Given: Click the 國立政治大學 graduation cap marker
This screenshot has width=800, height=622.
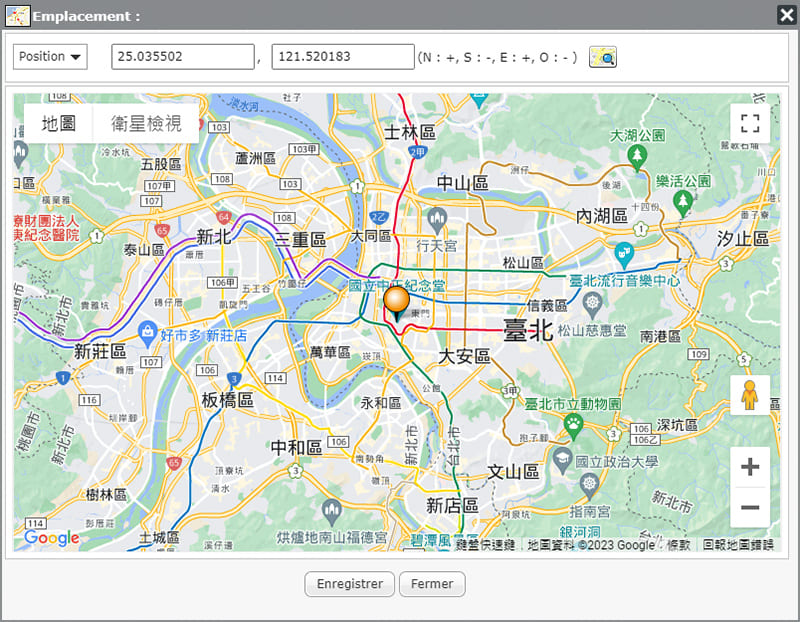Looking at the screenshot, I should click(562, 461).
